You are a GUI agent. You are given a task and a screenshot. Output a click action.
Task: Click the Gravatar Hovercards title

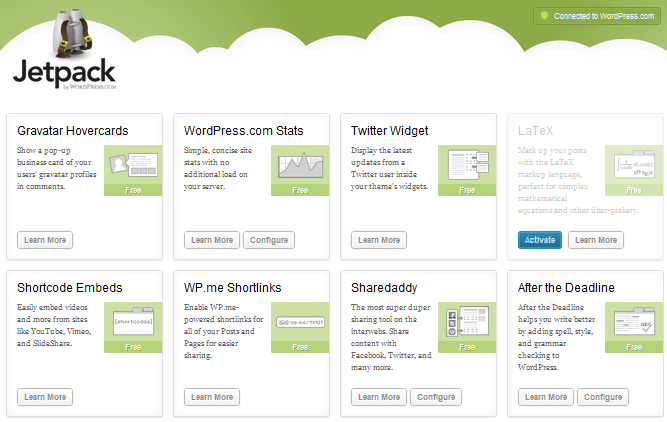click(73, 131)
